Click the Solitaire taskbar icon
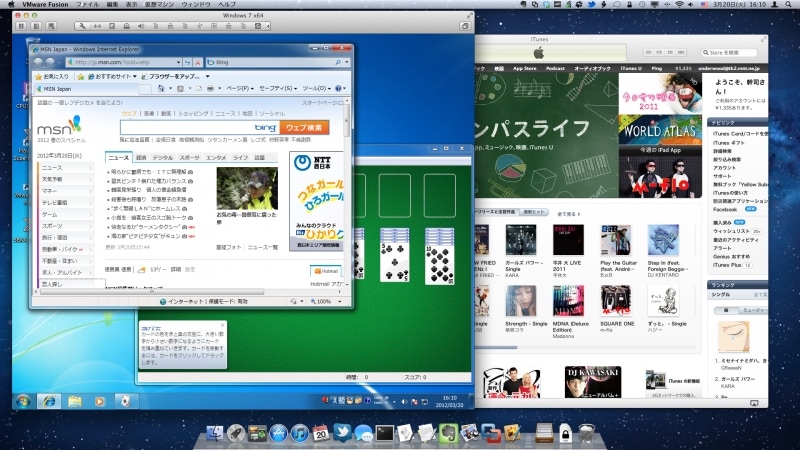The height and width of the screenshot is (450, 800). pos(124,401)
